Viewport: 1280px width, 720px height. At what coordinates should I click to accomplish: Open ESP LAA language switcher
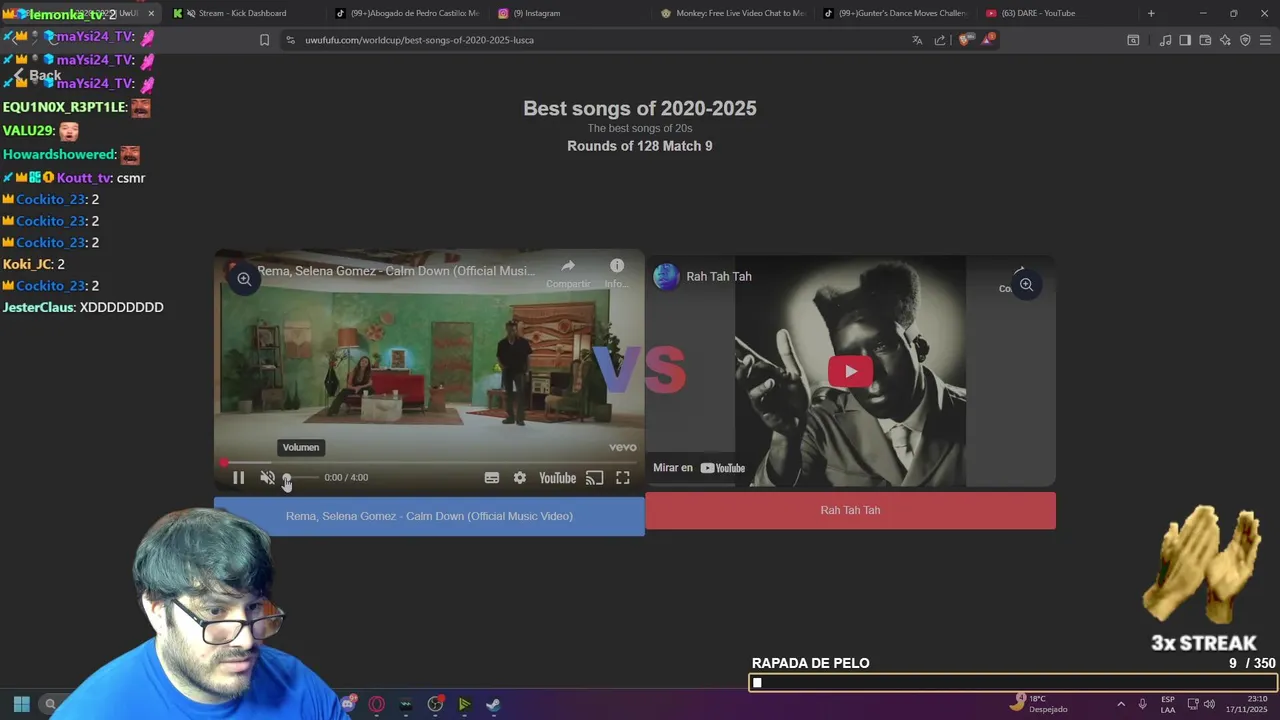click(x=1168, y=704)
